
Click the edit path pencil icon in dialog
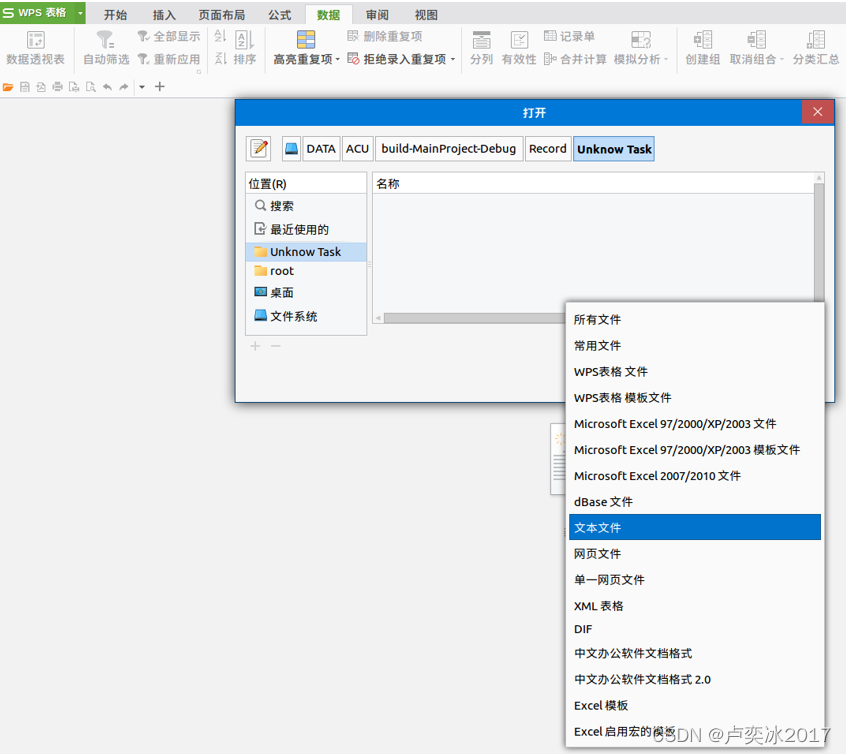point(259,148)
